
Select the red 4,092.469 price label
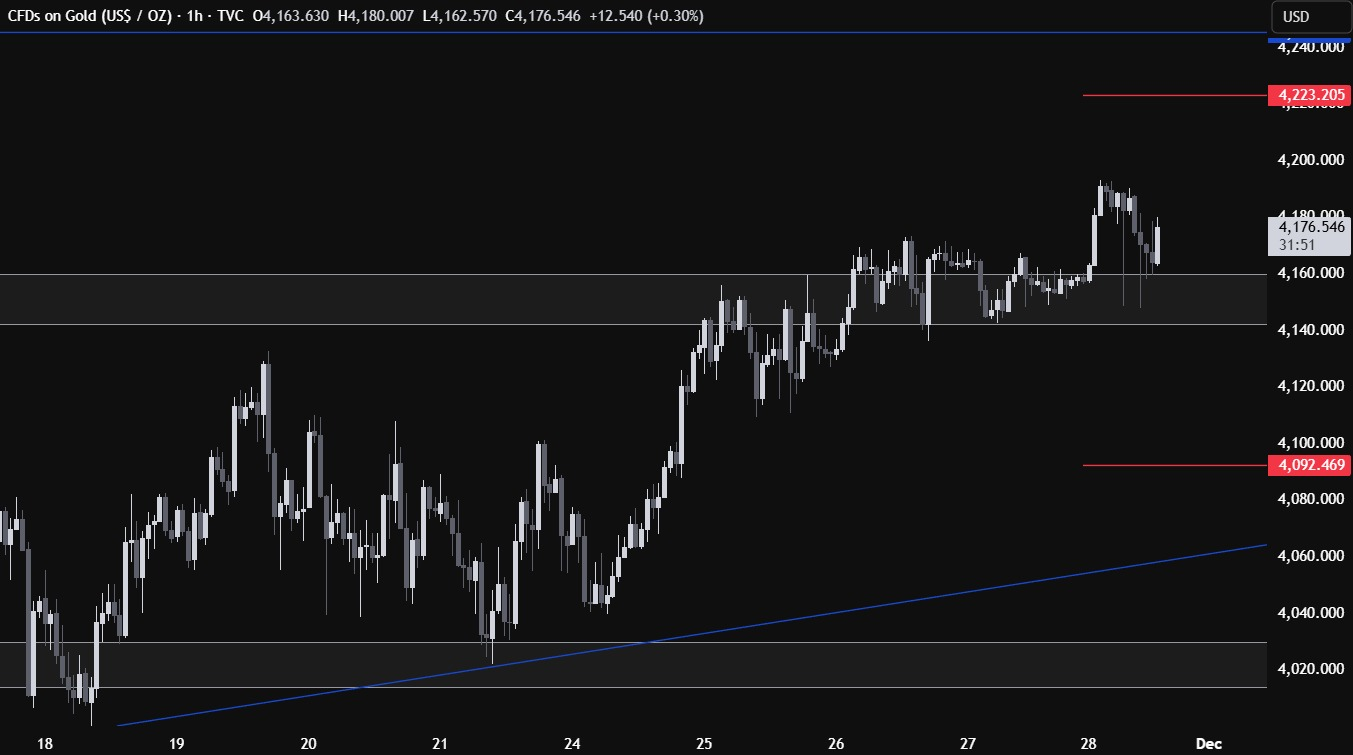coord(1308,465)
